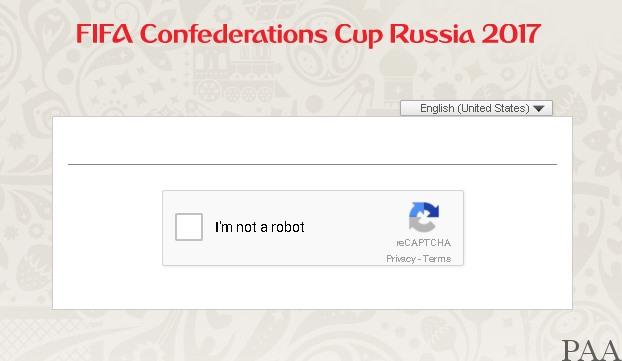Click the word FIFA in the red title
The height and width of the screenshot is (361, 622).
(x=104, y=33)
